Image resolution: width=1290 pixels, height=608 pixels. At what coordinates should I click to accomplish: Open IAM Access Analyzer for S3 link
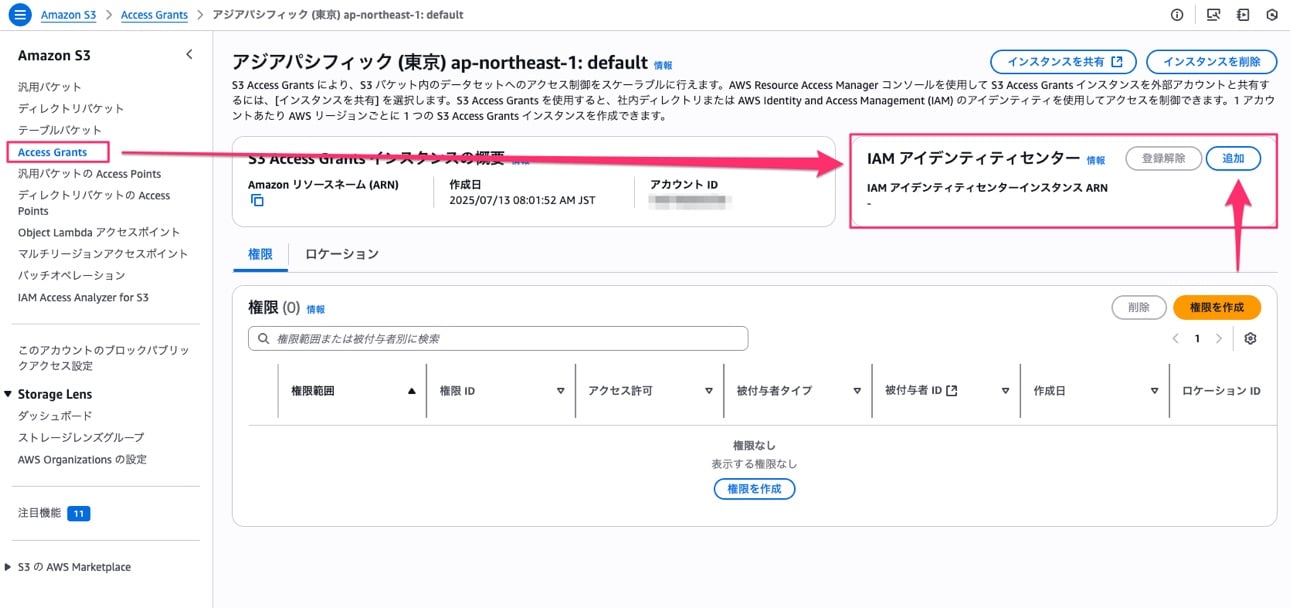[x=84, y=297]
